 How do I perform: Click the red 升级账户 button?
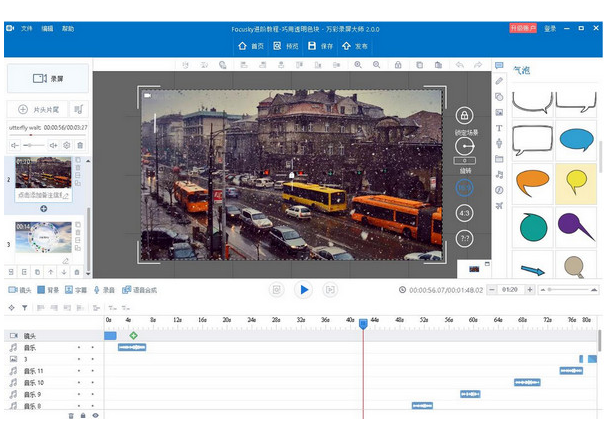[x=523, y=28]
